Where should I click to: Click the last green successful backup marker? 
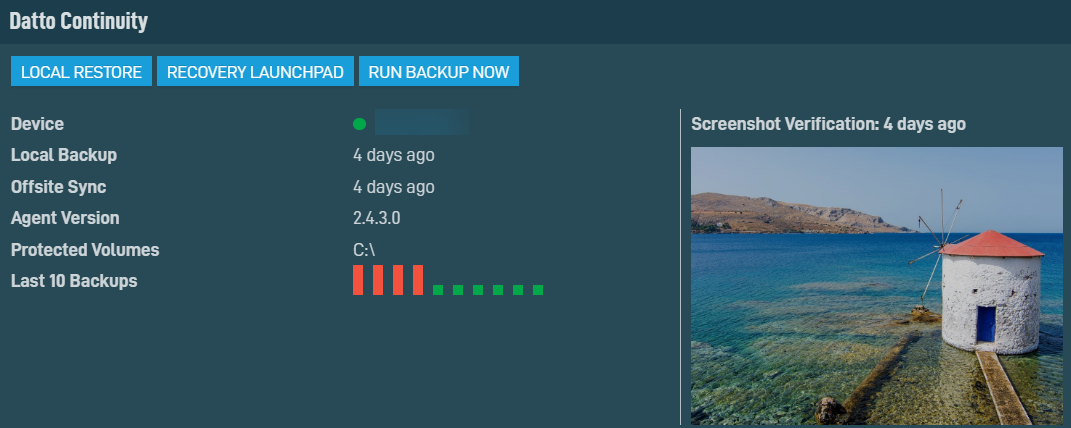pos(538,290)
